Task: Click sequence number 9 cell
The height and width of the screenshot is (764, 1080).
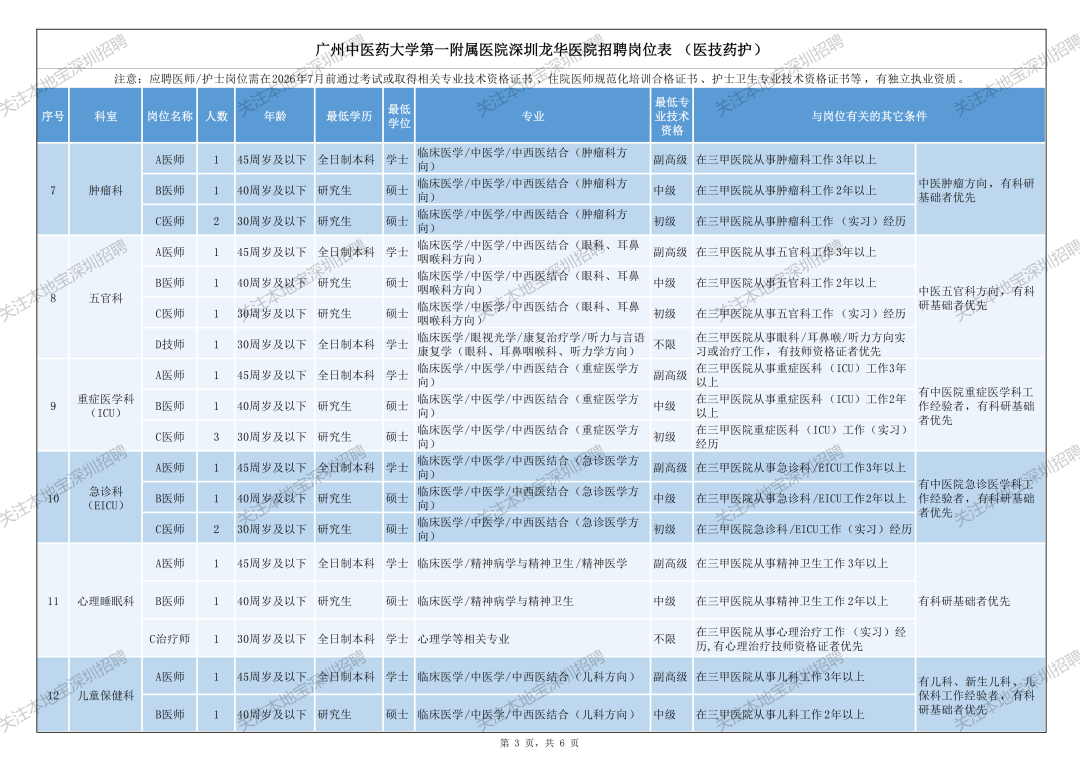Action: click(53, 406)
